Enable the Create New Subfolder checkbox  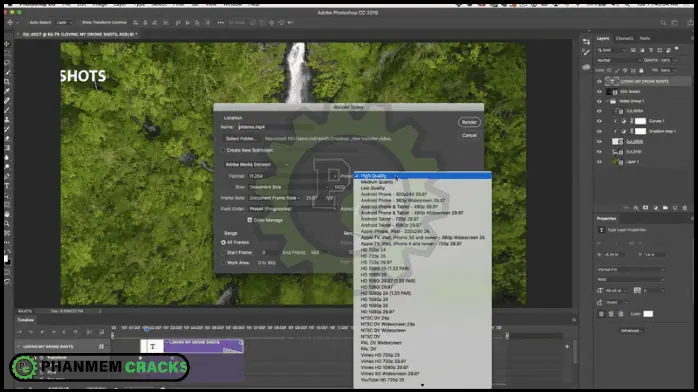[223, 150]
